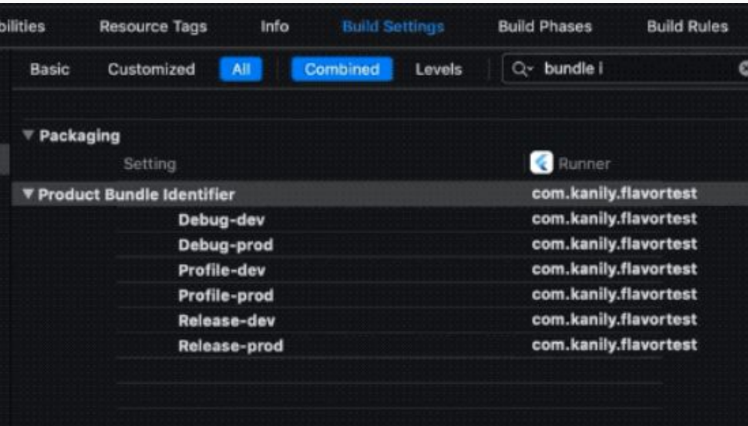Go to the Build Rules tab
Screen dimensions: 748x426
[x=687, y=27]
